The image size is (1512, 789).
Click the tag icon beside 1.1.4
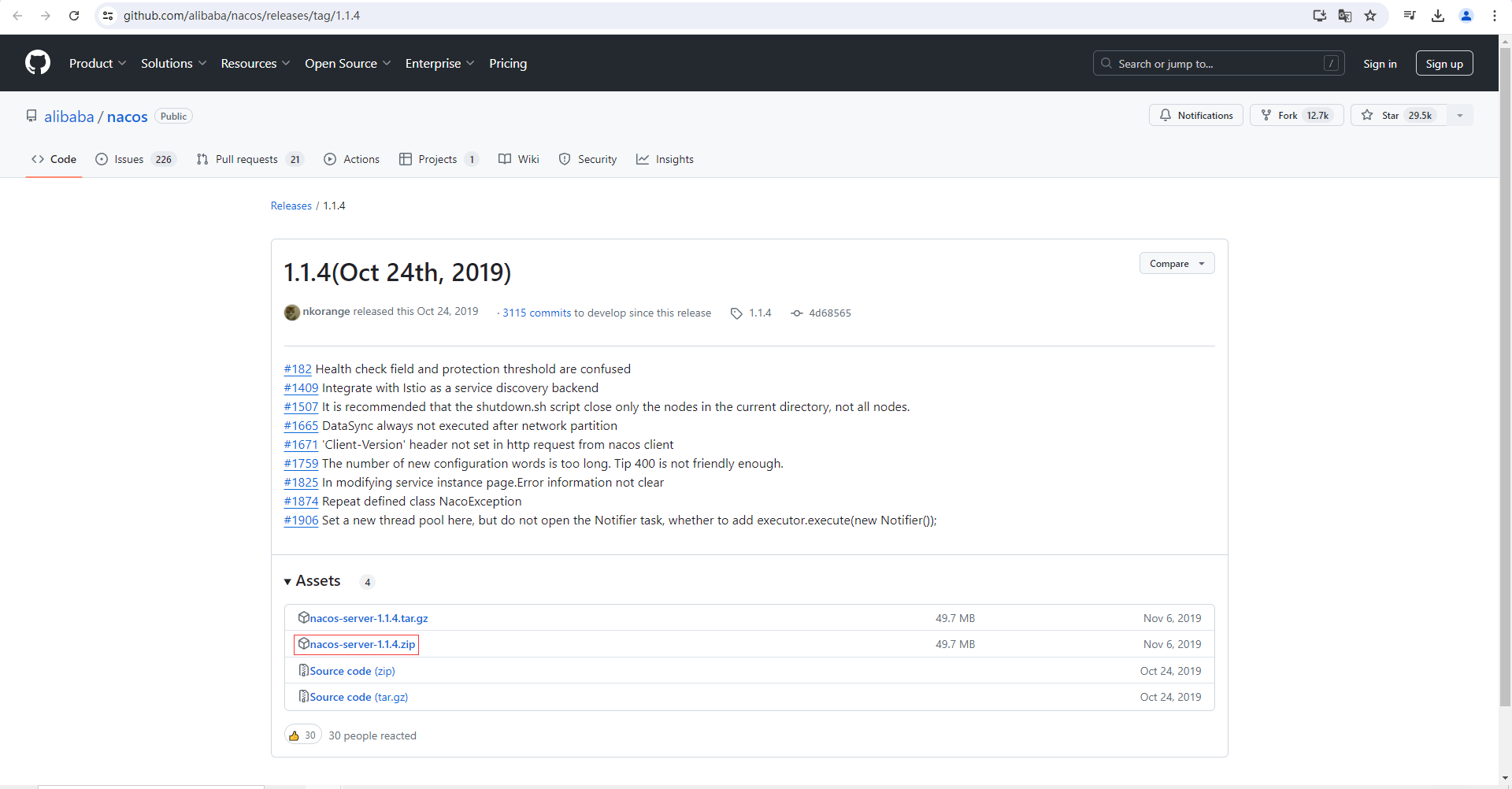pos(736,313)
